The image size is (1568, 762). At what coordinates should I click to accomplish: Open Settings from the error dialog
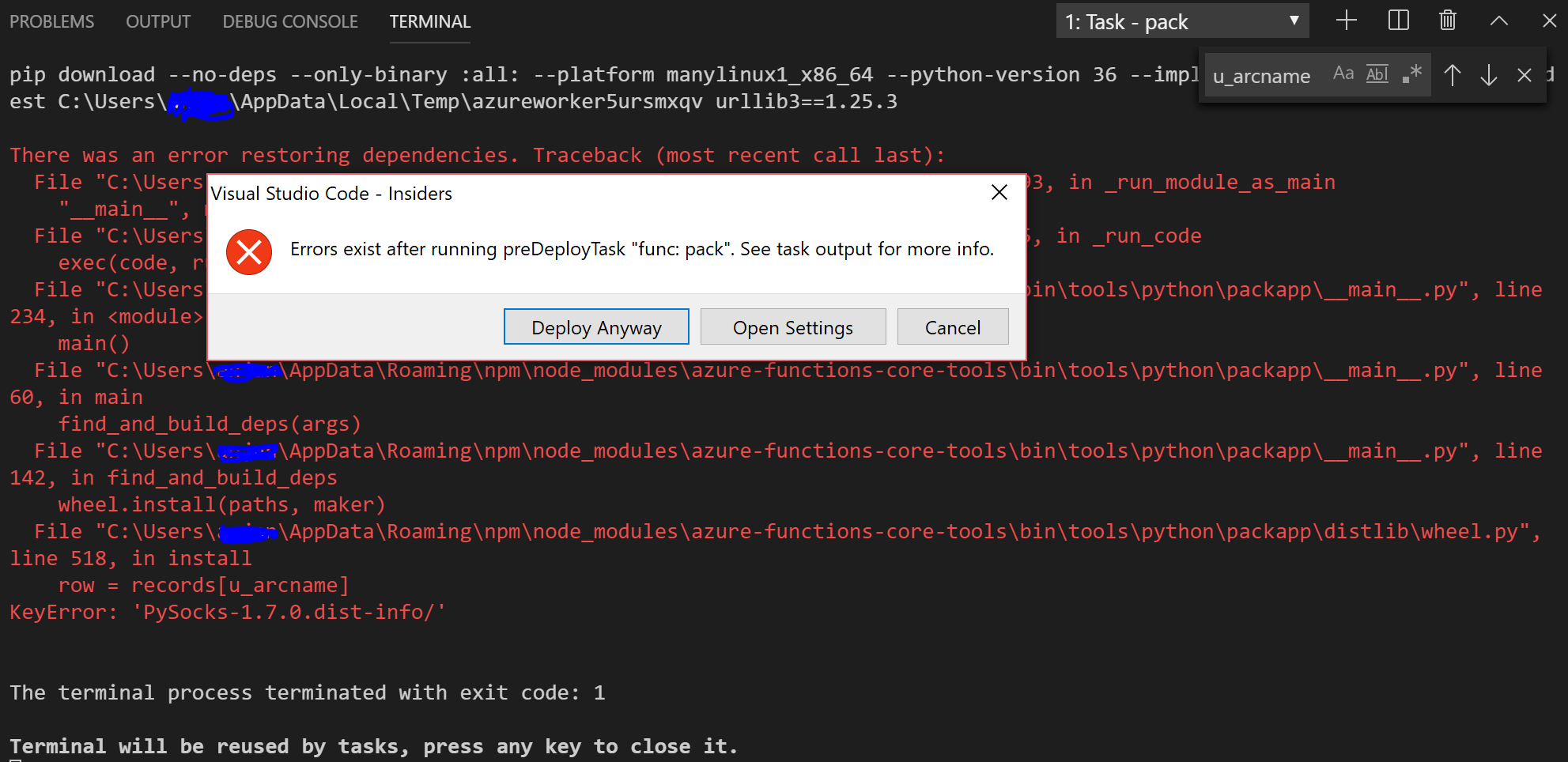[x=792, y=326]
